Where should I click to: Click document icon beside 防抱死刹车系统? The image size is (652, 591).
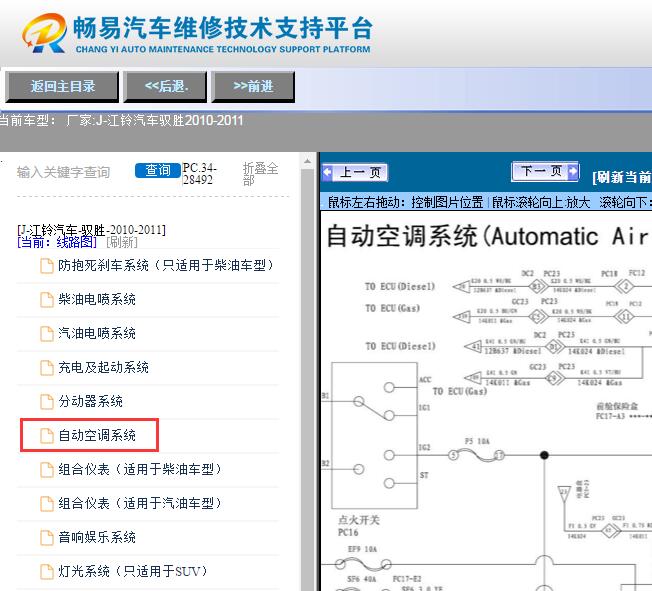coord(47,266)
